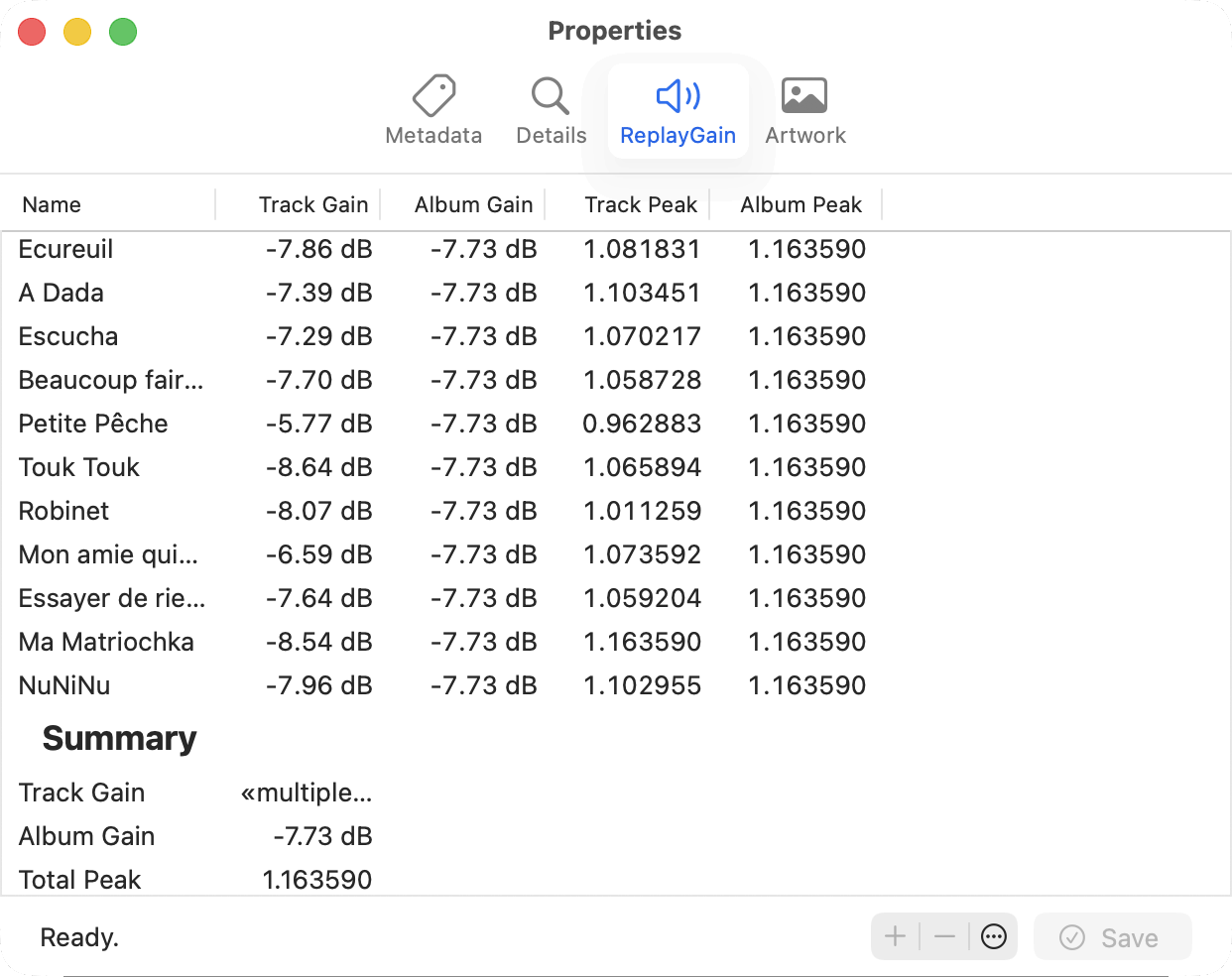Select the ReplayGain speaker icon
The height and width of the screenshot is (977, 1232).
[678, 96]
